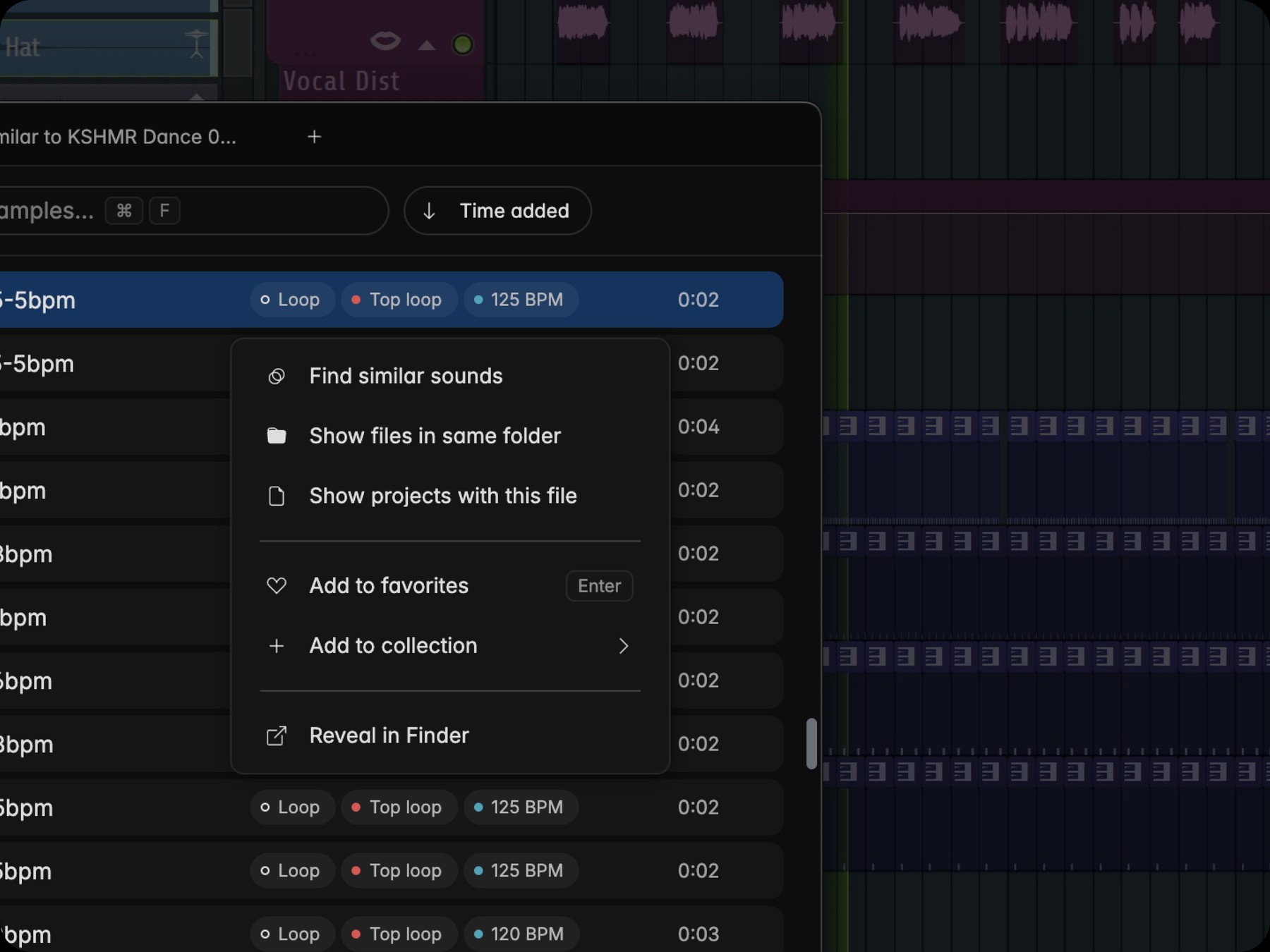Open the Time added sort dropdown
The image size is (1270, 952).
[497, 211]
